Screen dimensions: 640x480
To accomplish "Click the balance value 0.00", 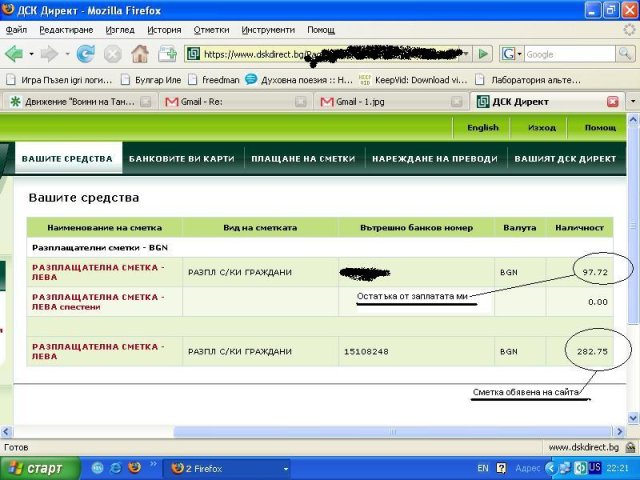I will (x=598, y=302).
